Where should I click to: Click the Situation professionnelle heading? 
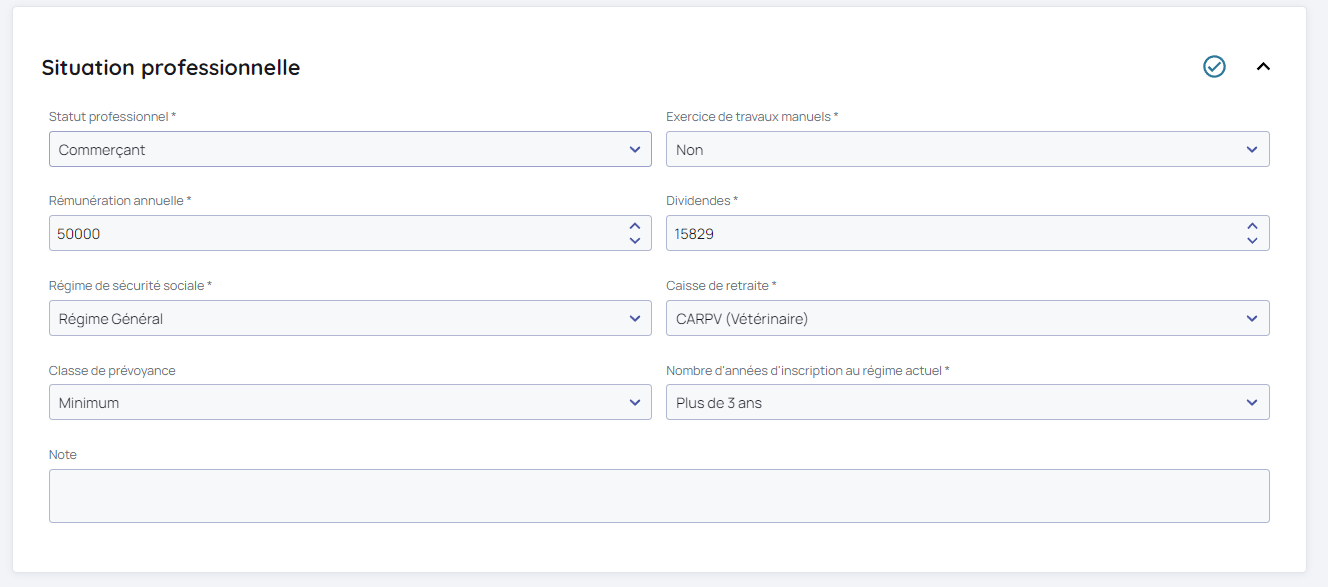coord(171,68)
